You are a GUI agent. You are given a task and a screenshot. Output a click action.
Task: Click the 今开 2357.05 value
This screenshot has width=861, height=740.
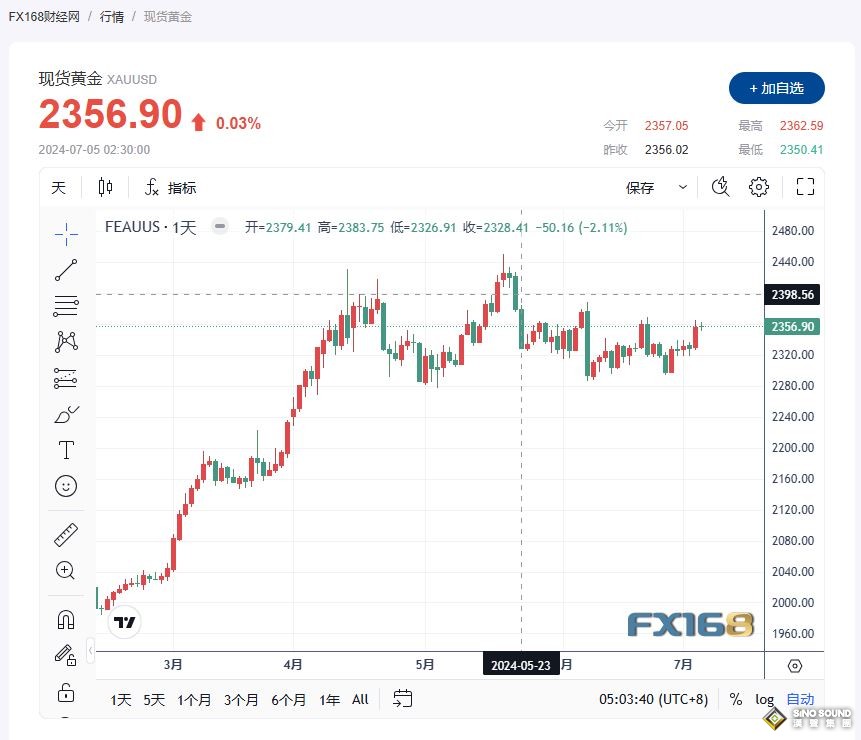click(x=666, y=126)
